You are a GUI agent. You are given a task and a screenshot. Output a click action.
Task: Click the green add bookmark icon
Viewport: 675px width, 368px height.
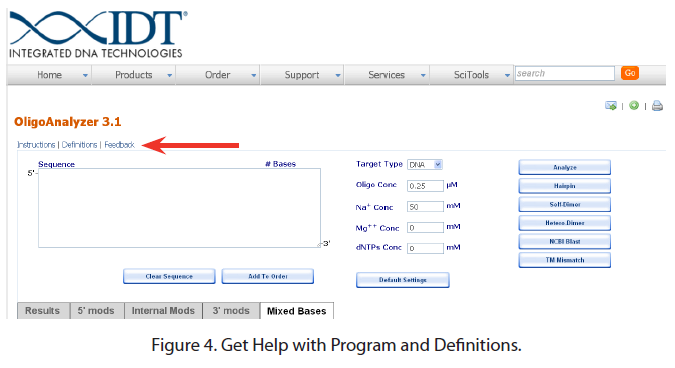[634, 105]
